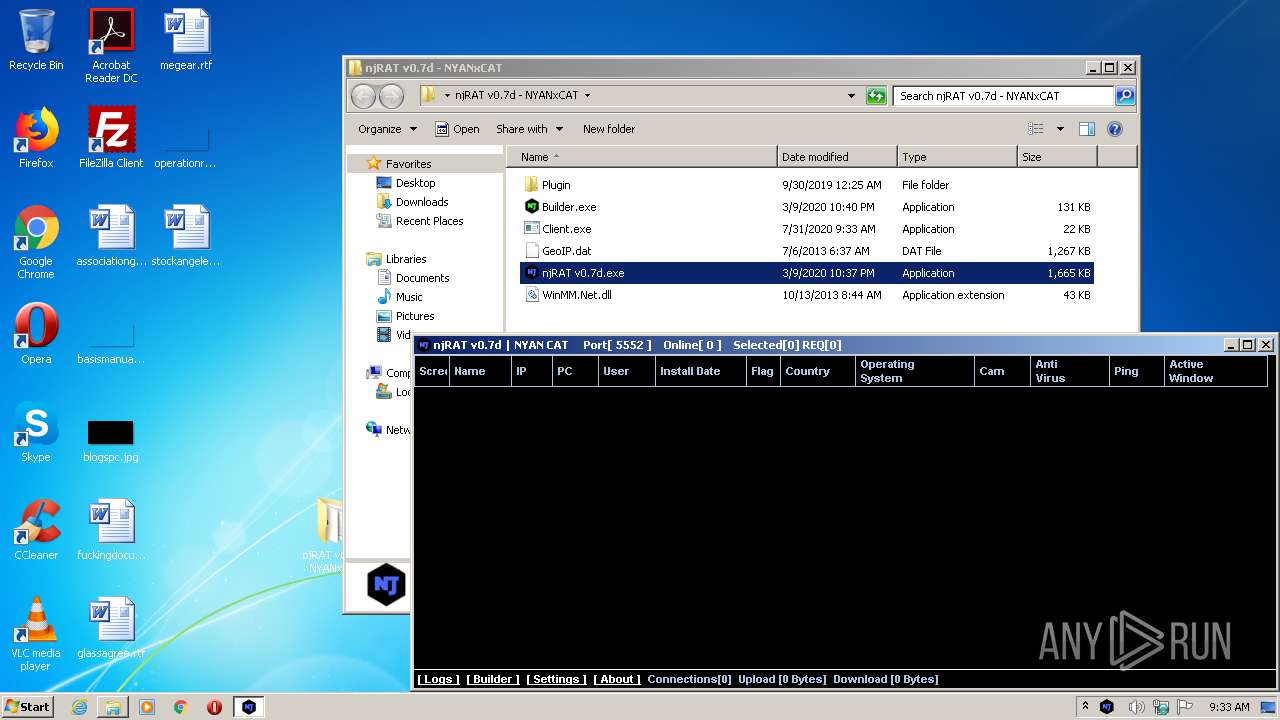Select Favorites in navigation pane
Image resolution: width=1280 pixels, height=720 pixels.
coord(408,164)
